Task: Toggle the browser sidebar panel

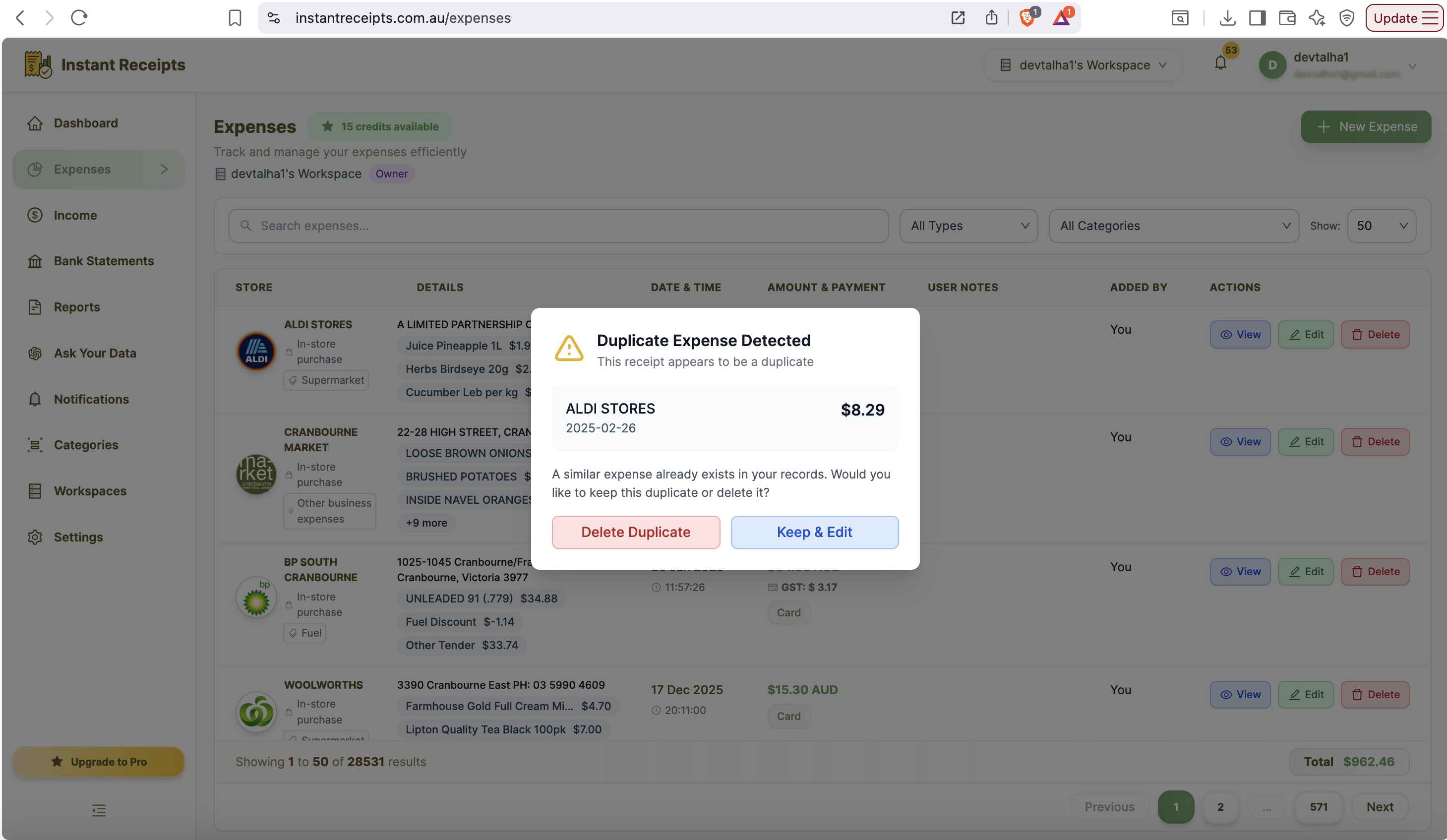Action: 1257,18
